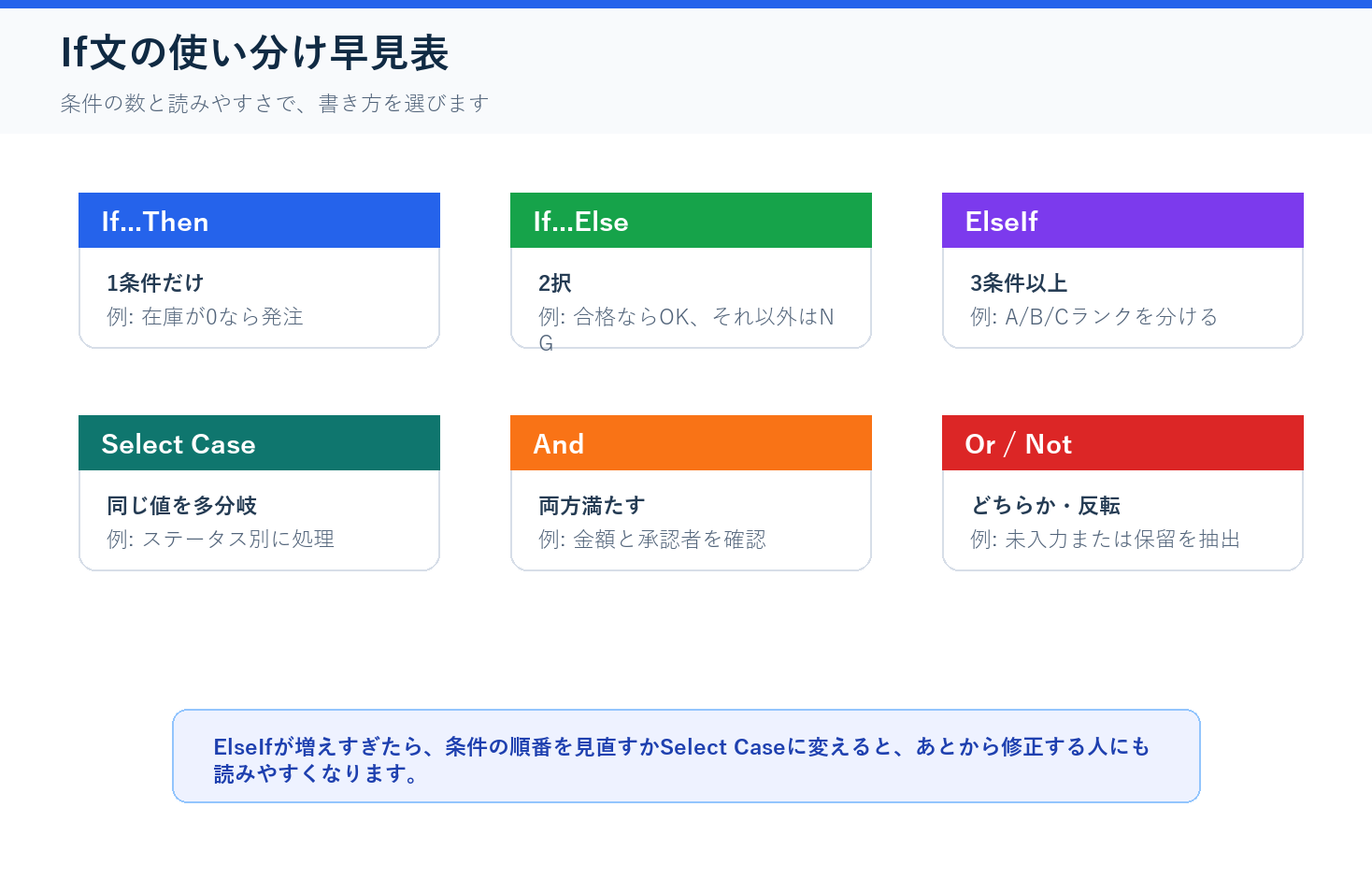Click the title 'If文の使い分け早見表'
The image size is (1372, 879).
pos(255,52)
